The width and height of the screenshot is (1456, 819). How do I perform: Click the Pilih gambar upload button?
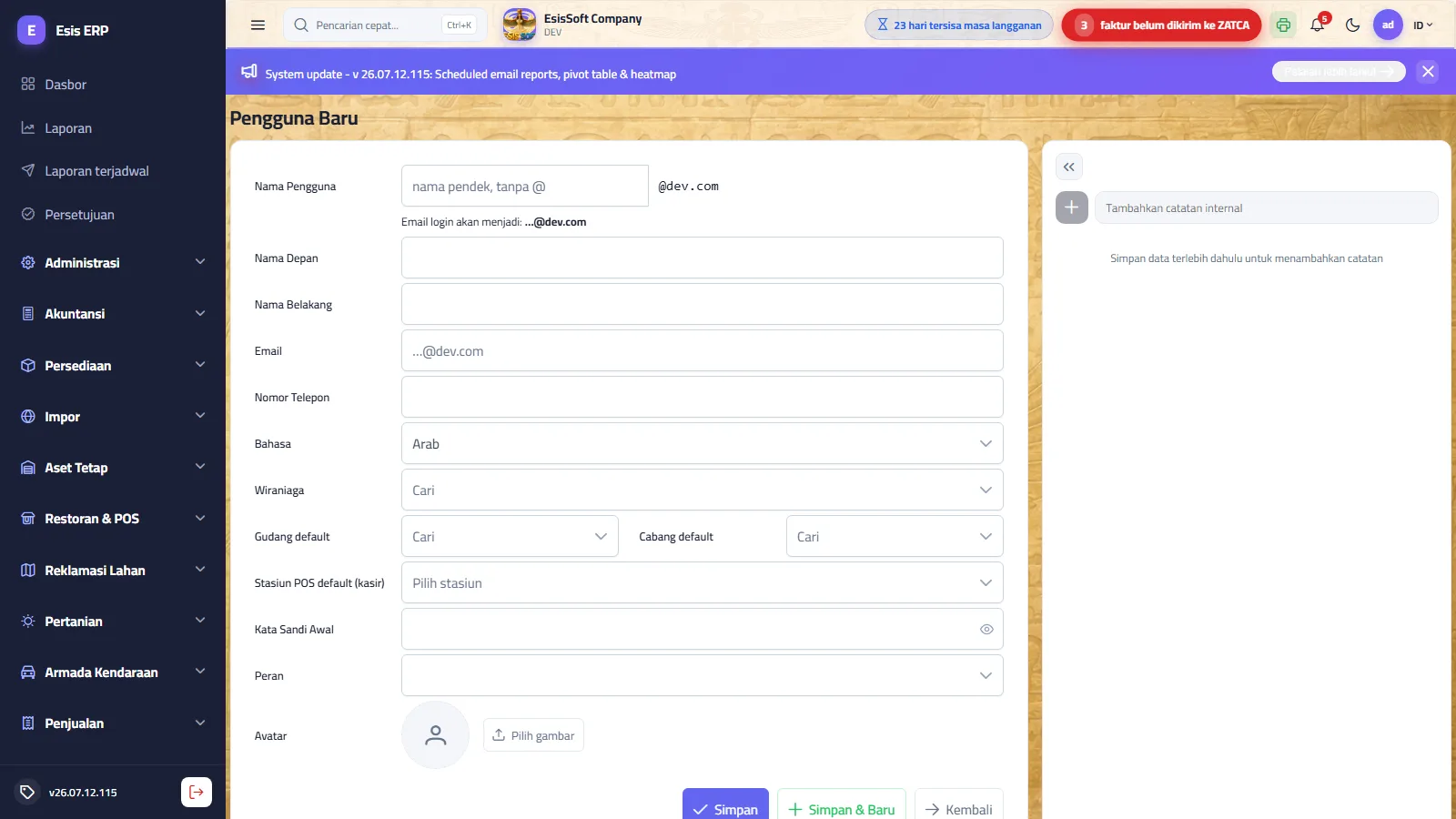pyautogui.click(x=533, y=735)
